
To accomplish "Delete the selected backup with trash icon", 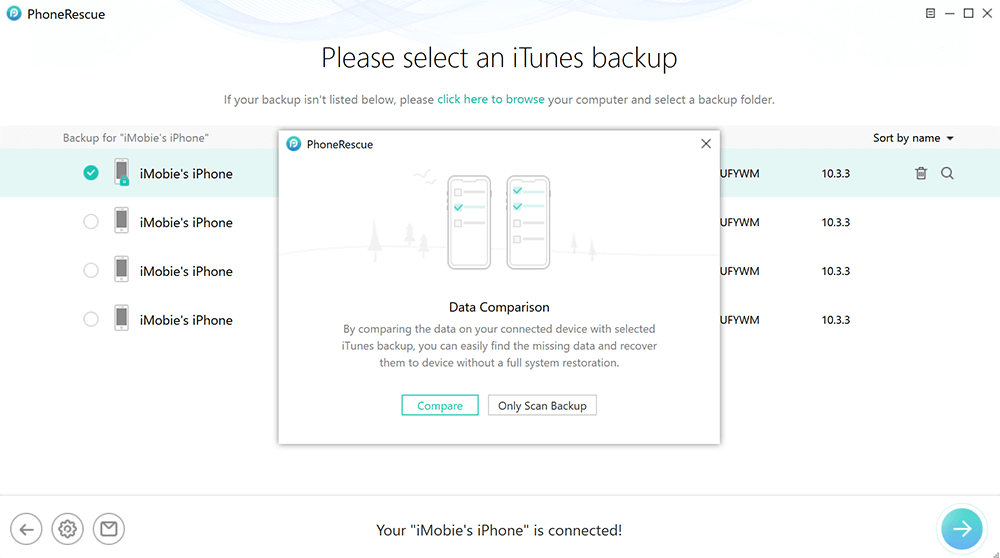I will [x=921, y=173].
